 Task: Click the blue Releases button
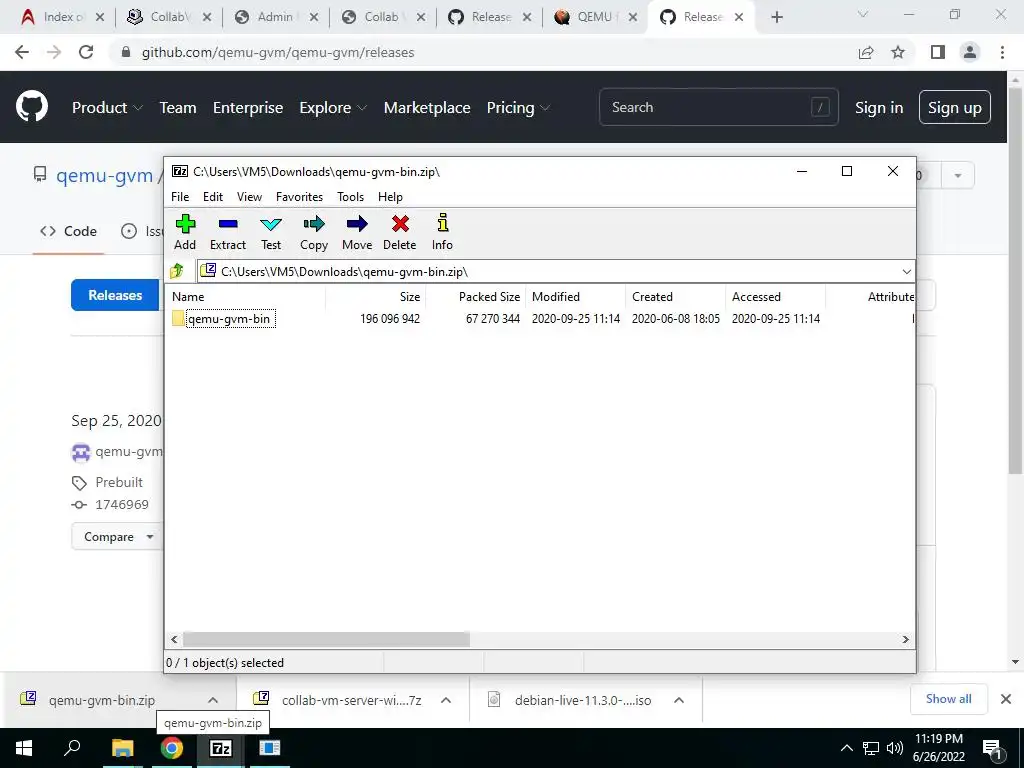115,295
